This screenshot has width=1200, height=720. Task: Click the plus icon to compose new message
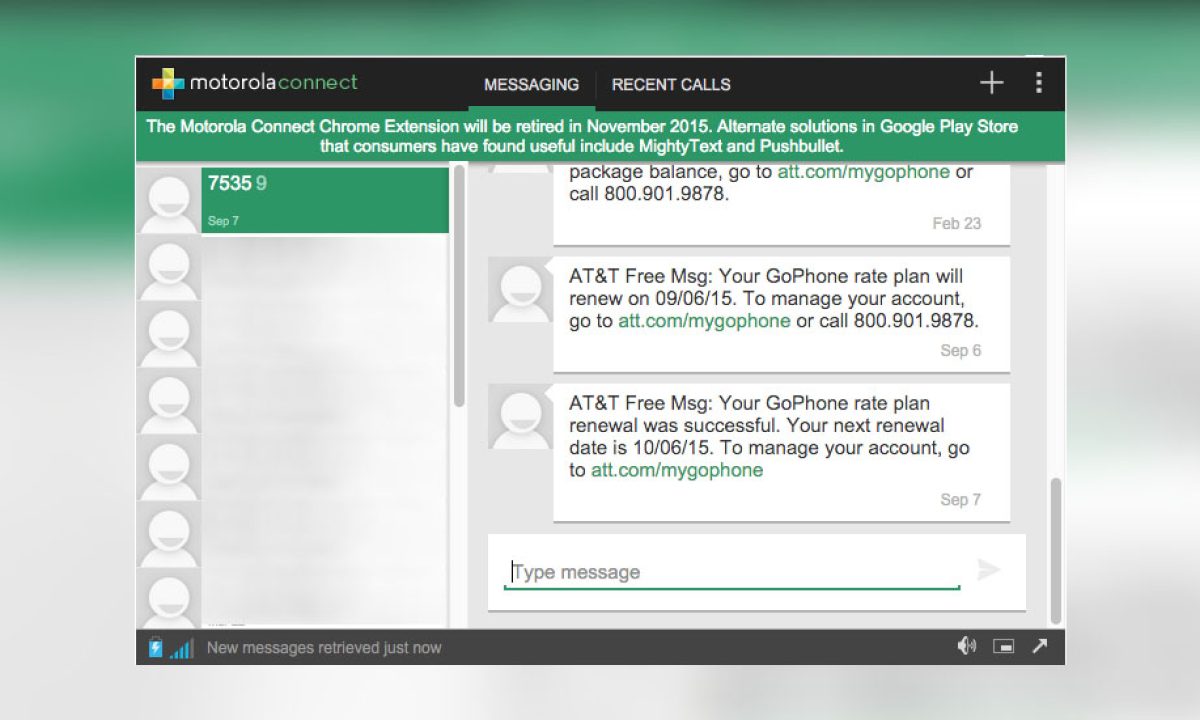pyautogui.click(x=991, y=83)
